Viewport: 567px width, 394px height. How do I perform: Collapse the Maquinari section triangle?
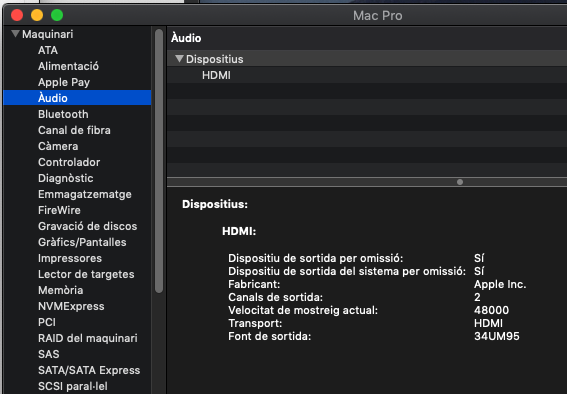pos(15,34)
